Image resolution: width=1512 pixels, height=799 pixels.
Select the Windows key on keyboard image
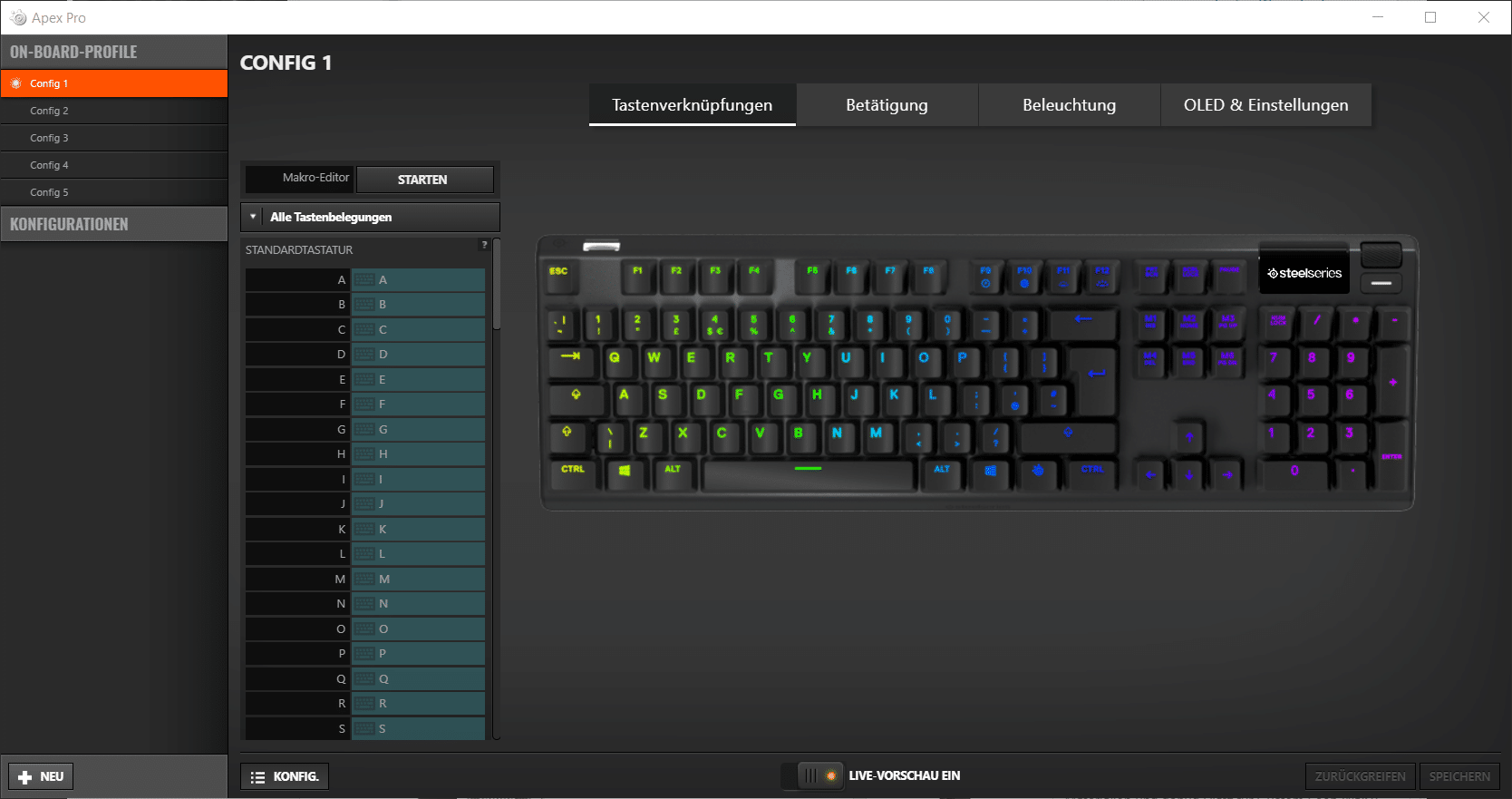tap(625, 473)
